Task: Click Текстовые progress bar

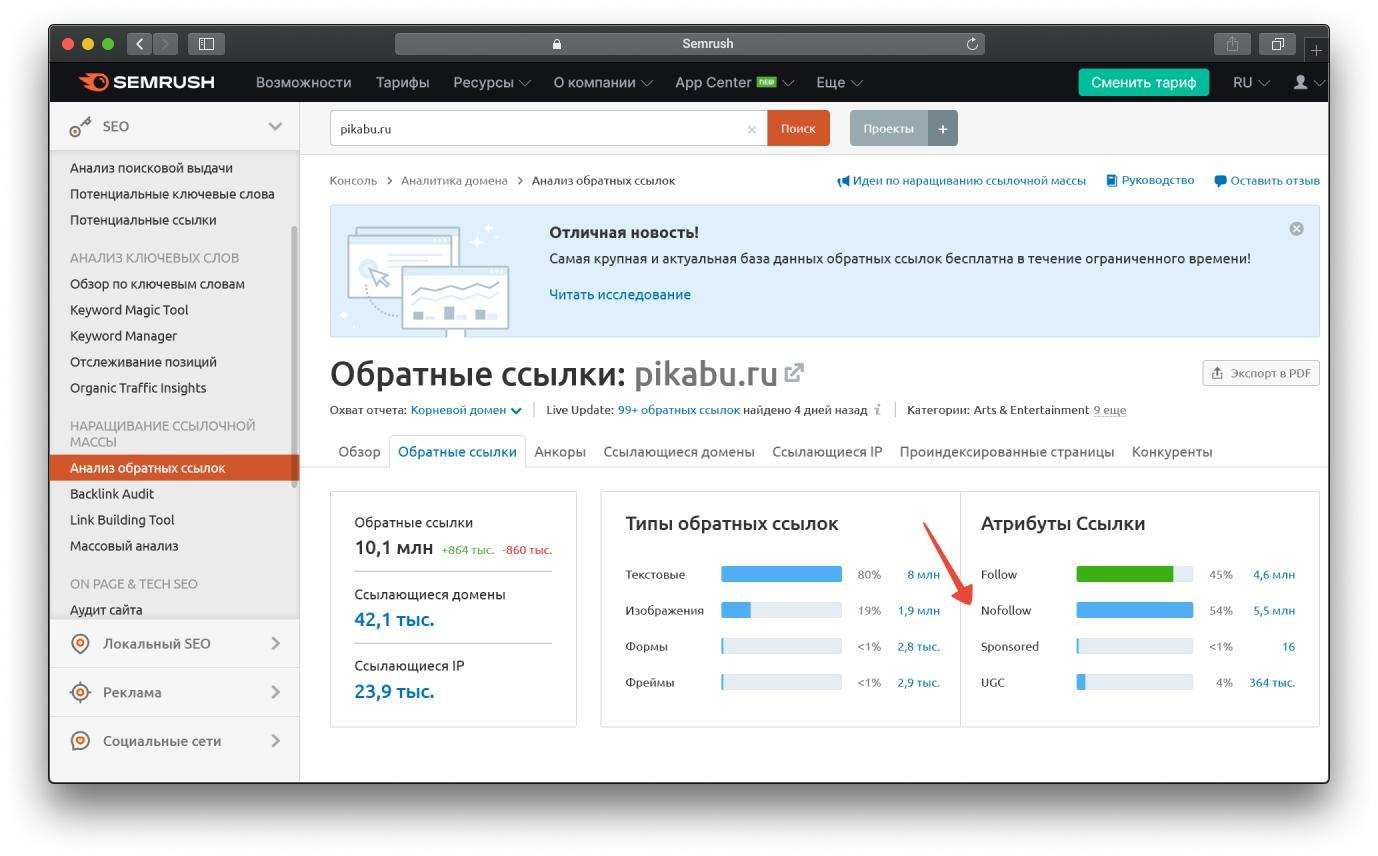Action: tap(781, 574)
